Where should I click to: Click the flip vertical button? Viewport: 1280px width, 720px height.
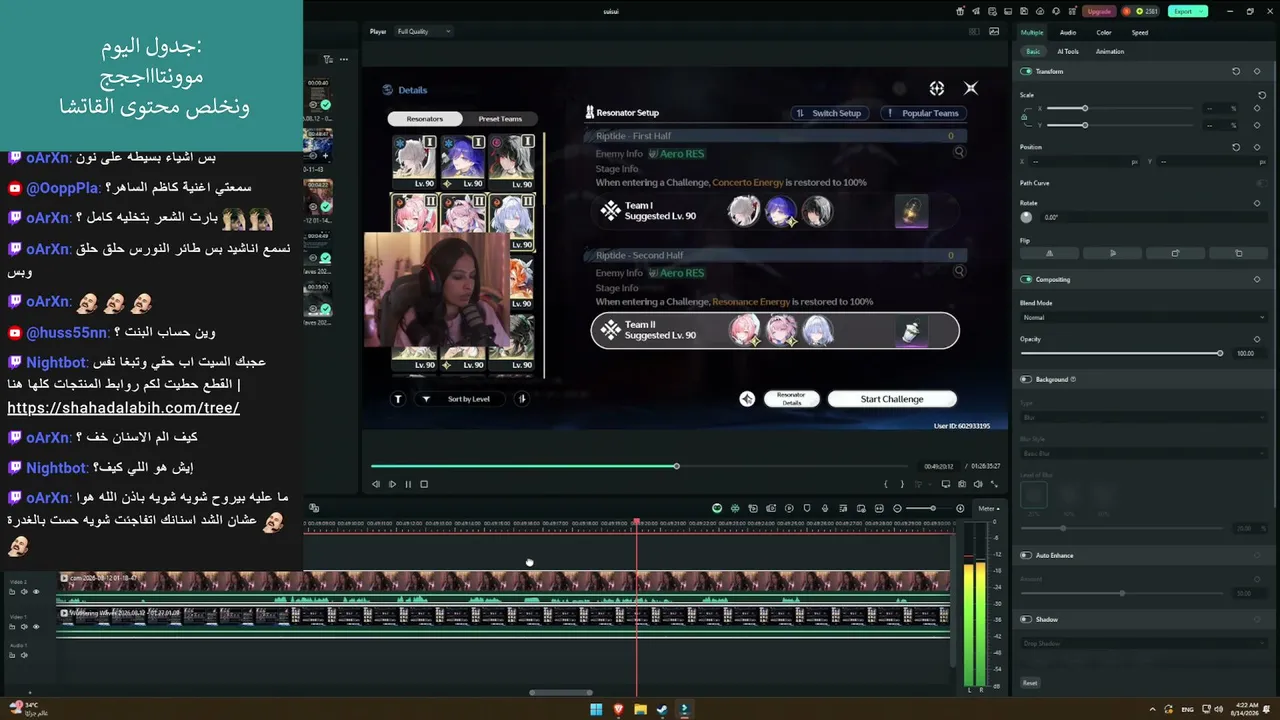[x=1113, y=253]
